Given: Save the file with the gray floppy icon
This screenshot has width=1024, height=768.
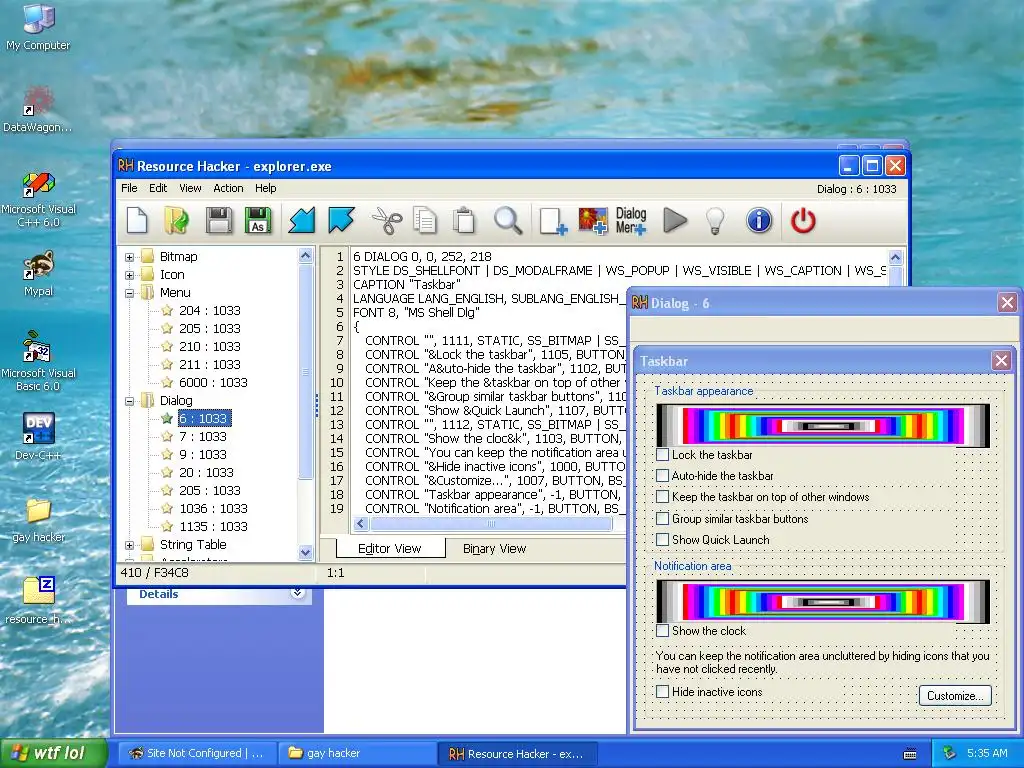Looking at the screenshot, I should pos(219,220).
